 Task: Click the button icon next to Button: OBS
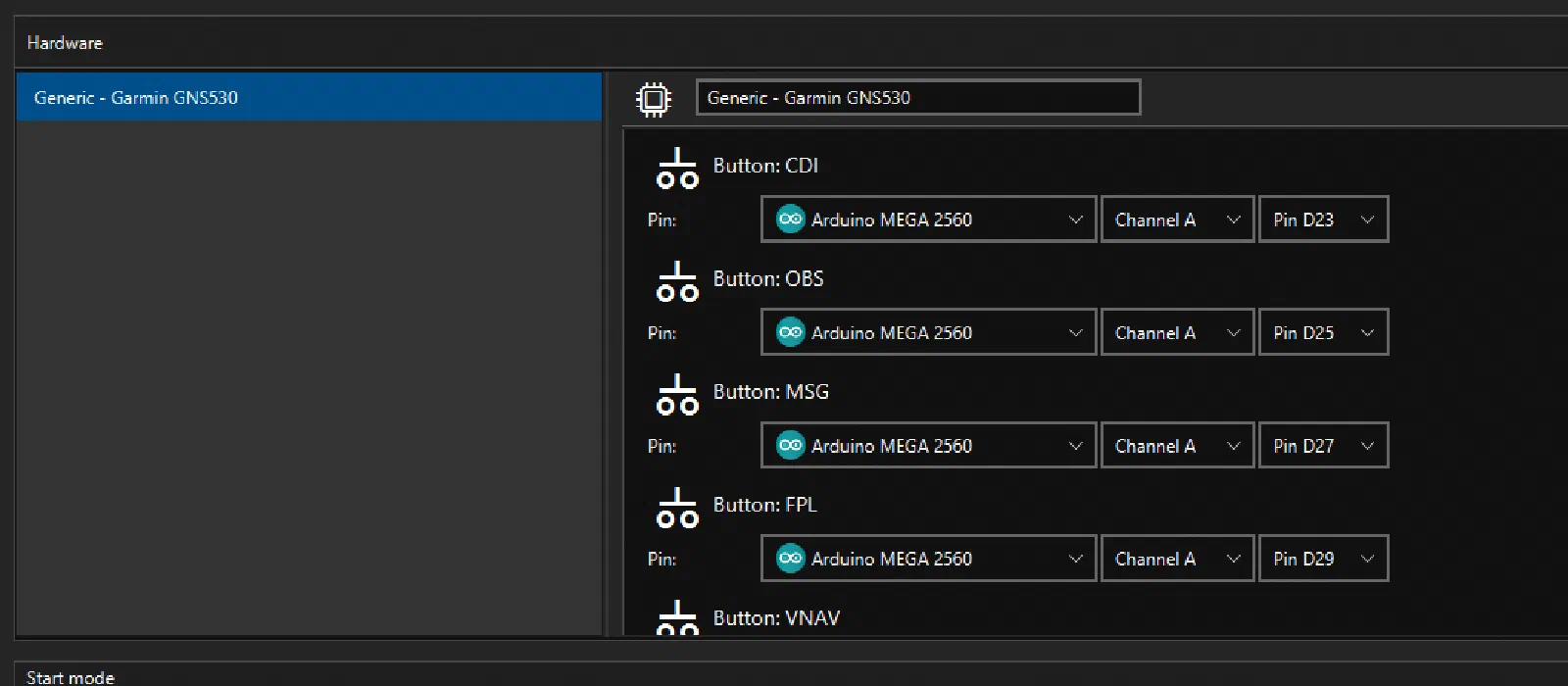pos(677,281)
